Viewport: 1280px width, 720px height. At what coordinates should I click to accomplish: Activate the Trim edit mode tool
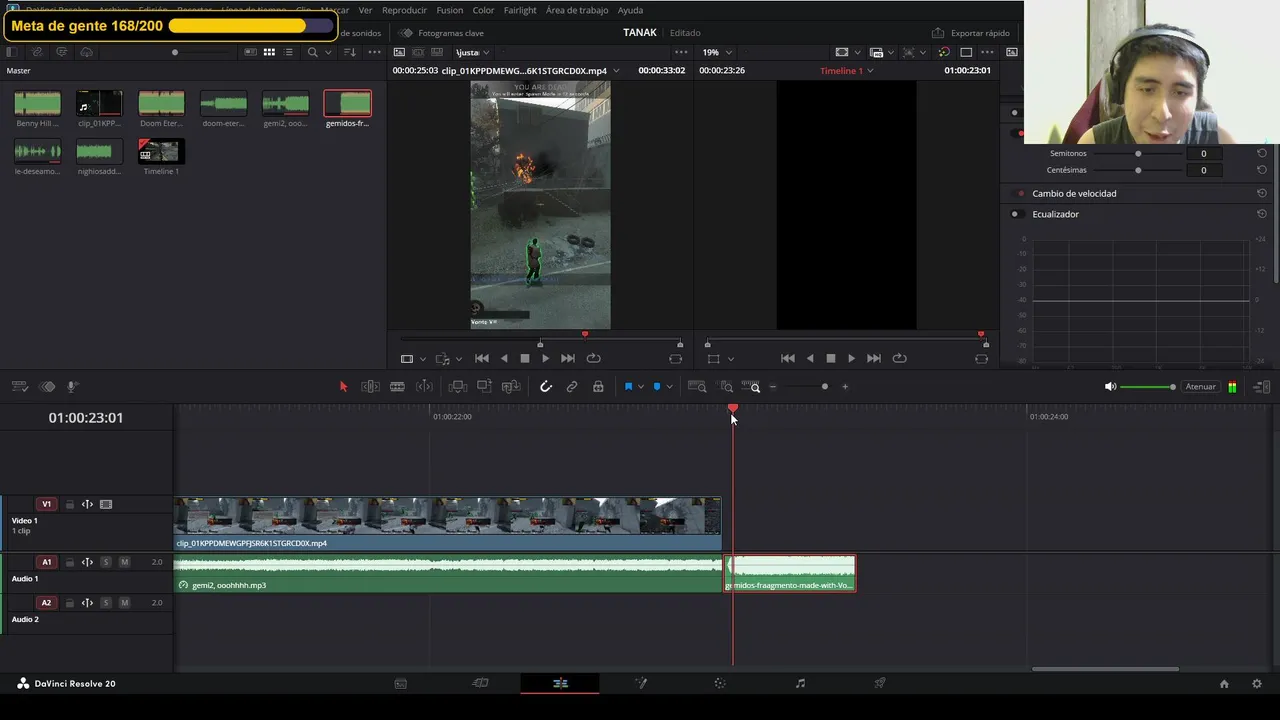click(370, 387)
